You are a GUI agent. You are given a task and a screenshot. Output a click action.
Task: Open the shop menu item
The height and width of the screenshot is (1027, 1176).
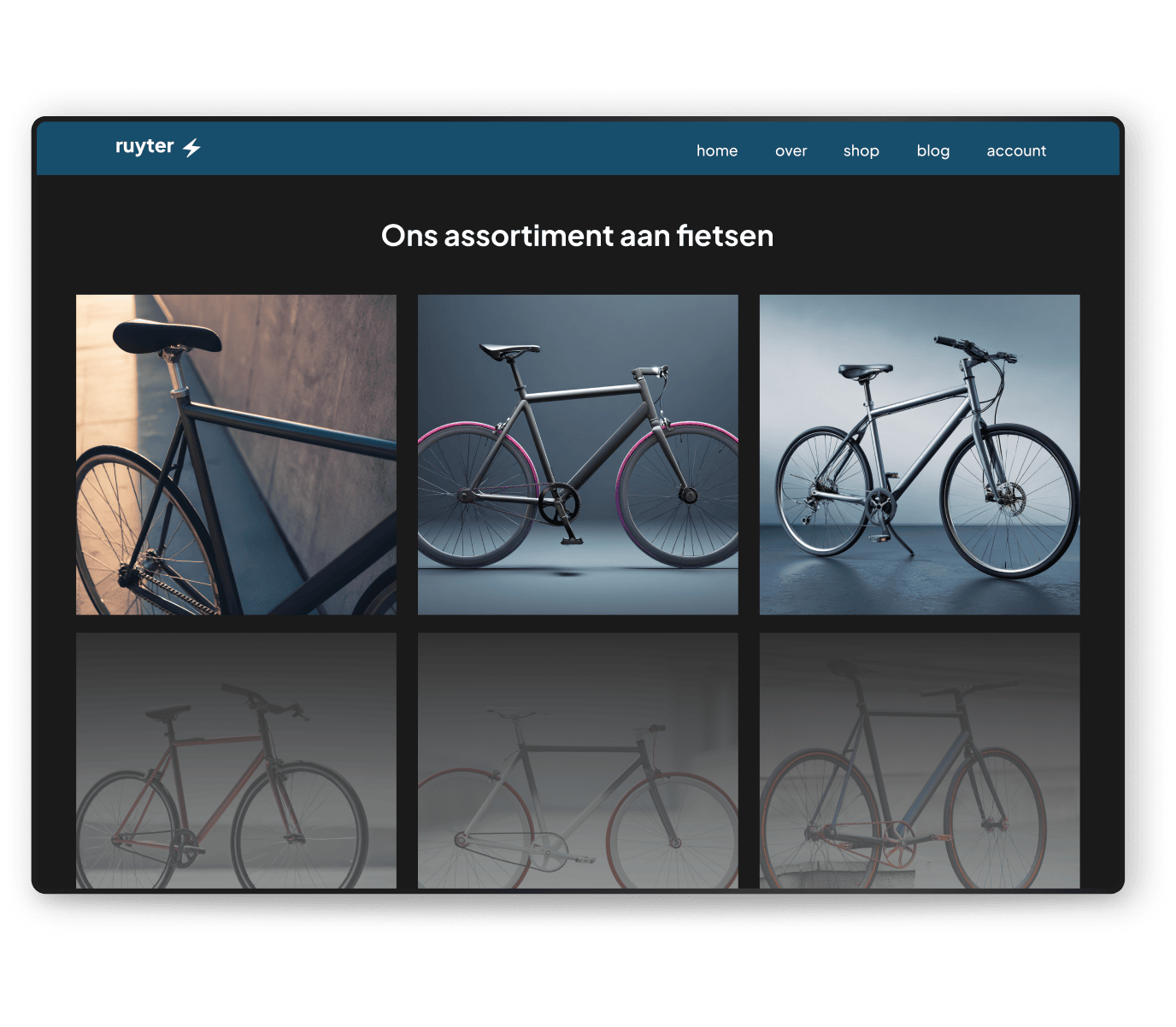click(861, 151)
